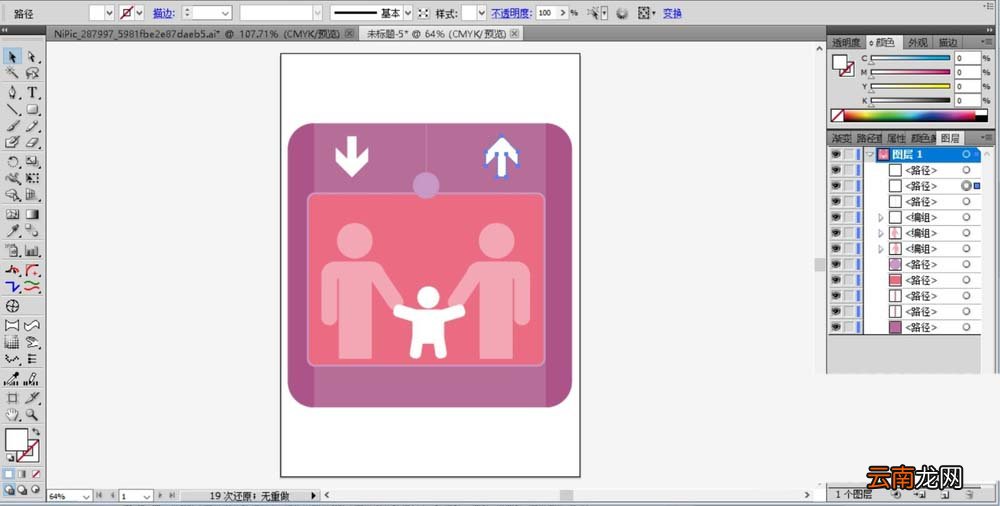The image size is (1000, 506).
Task: Expand the white-thumbnail 编组 row
Action: point(881,218)
